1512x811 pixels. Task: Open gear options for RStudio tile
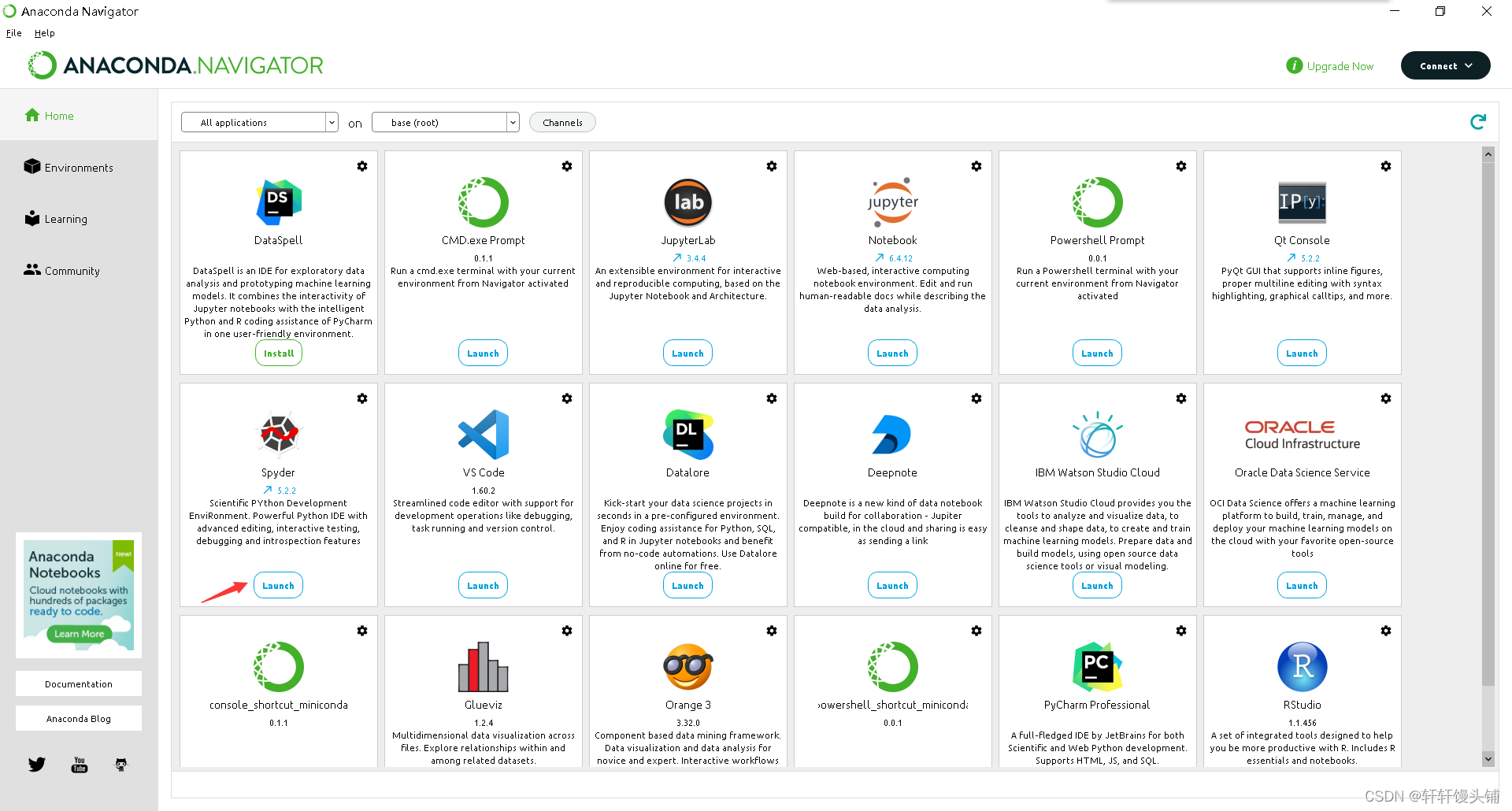[x=1386, y=631]
